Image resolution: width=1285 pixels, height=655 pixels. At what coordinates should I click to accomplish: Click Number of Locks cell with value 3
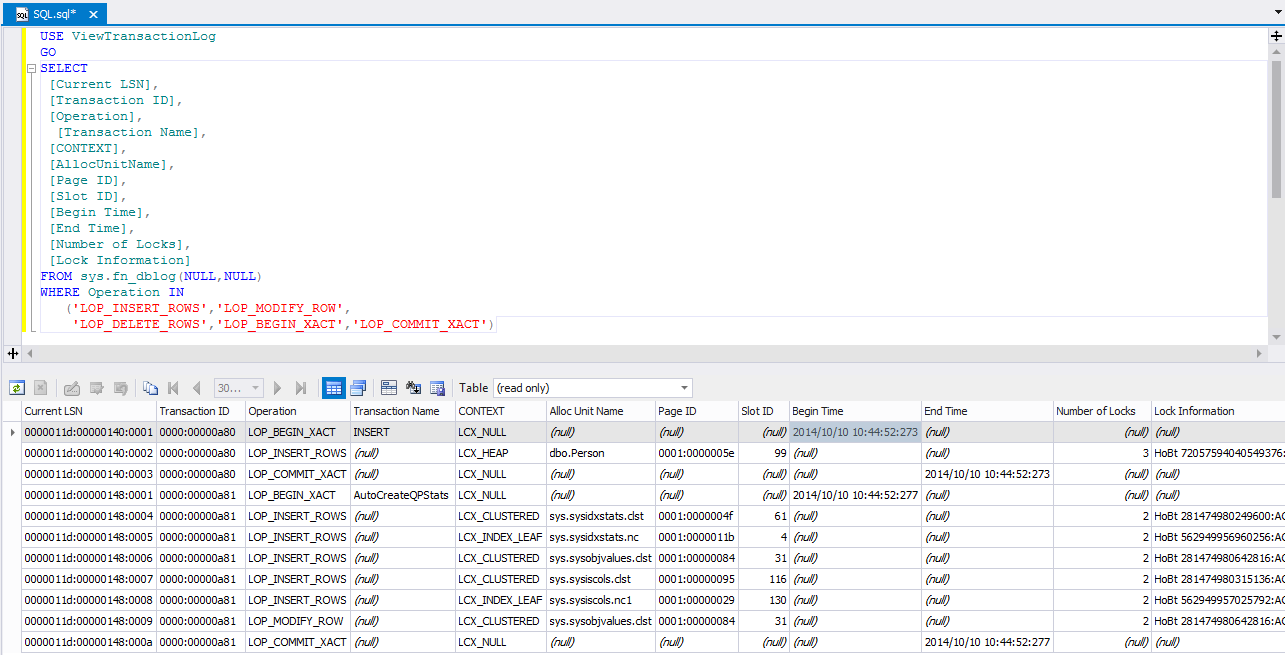coord(1101,453)
